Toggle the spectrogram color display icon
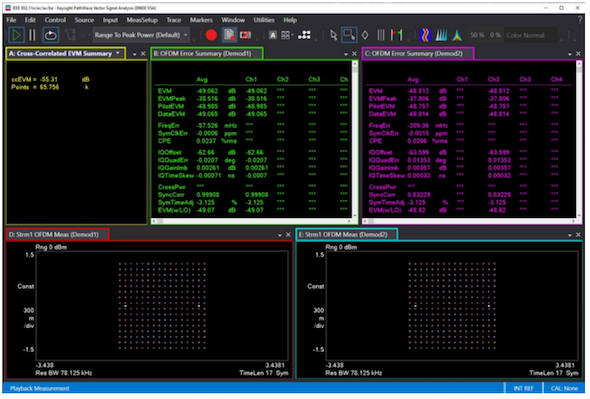The image size is (590, 399). tap(425, 35)
